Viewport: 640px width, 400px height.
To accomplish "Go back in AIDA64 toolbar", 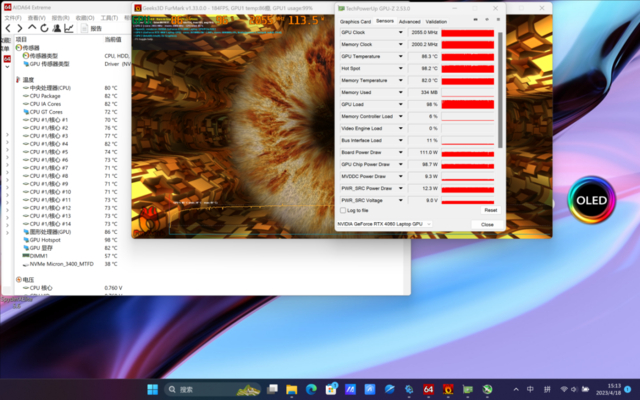I will (x=8, y=28).
